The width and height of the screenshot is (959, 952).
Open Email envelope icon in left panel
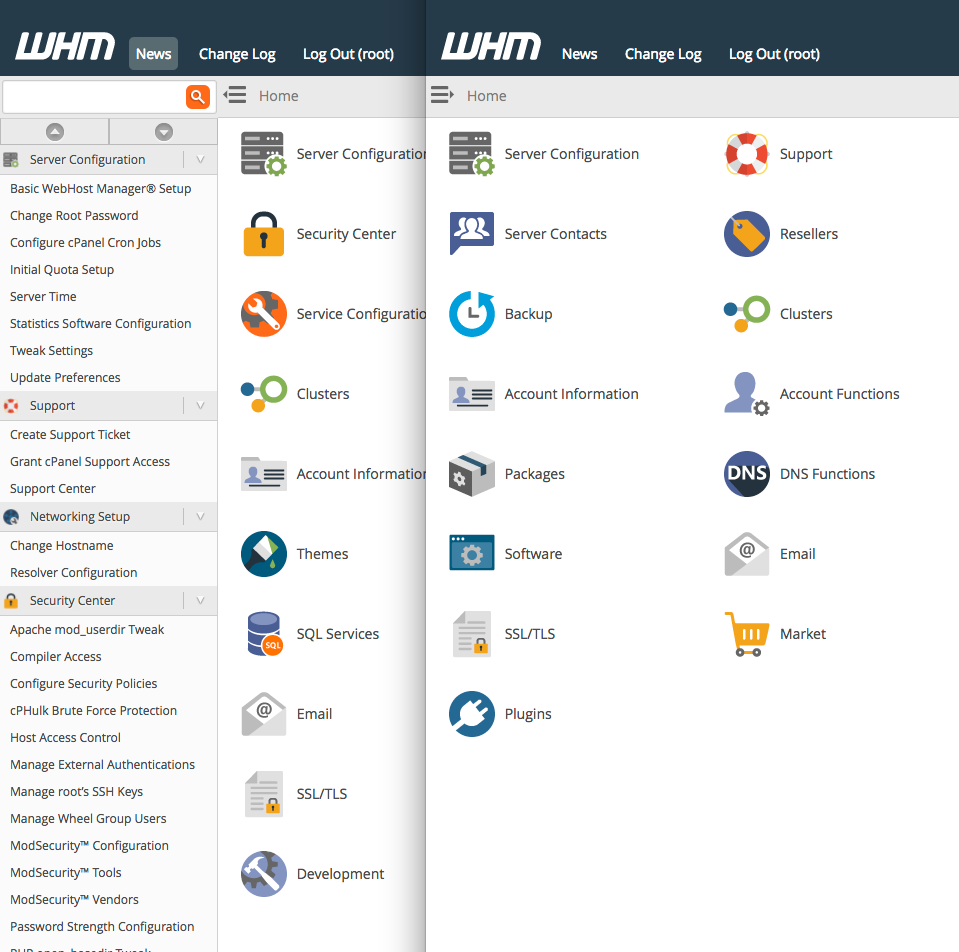tap(264, 714)
